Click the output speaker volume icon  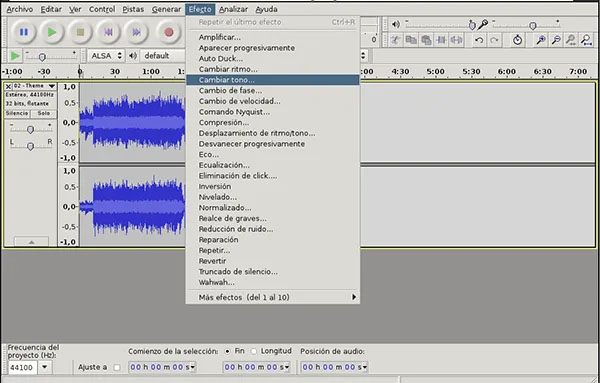click(396, 24)
